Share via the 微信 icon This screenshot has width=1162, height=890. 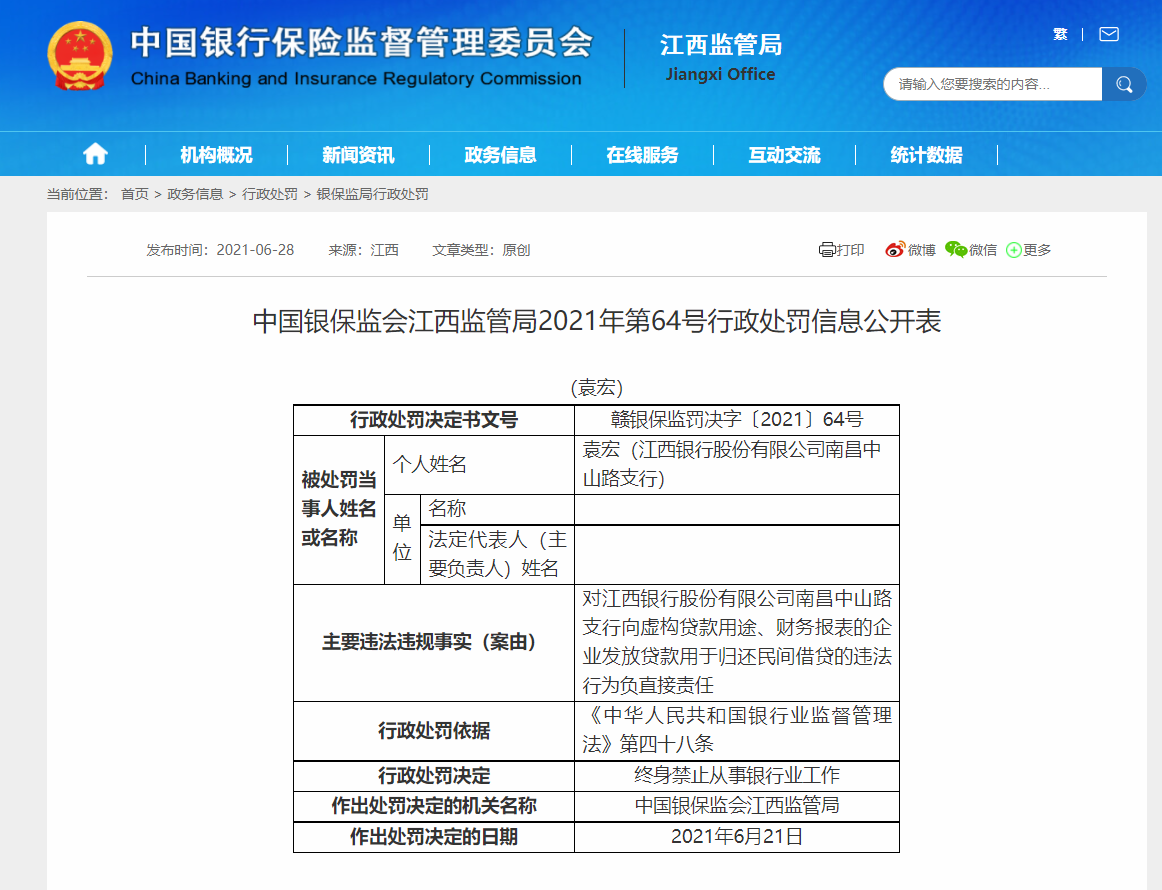point(956,250)
